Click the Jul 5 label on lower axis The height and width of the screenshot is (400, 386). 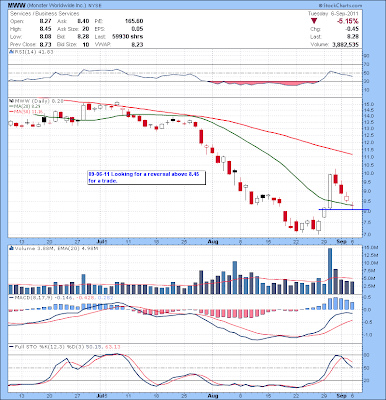tap(101, 396)
